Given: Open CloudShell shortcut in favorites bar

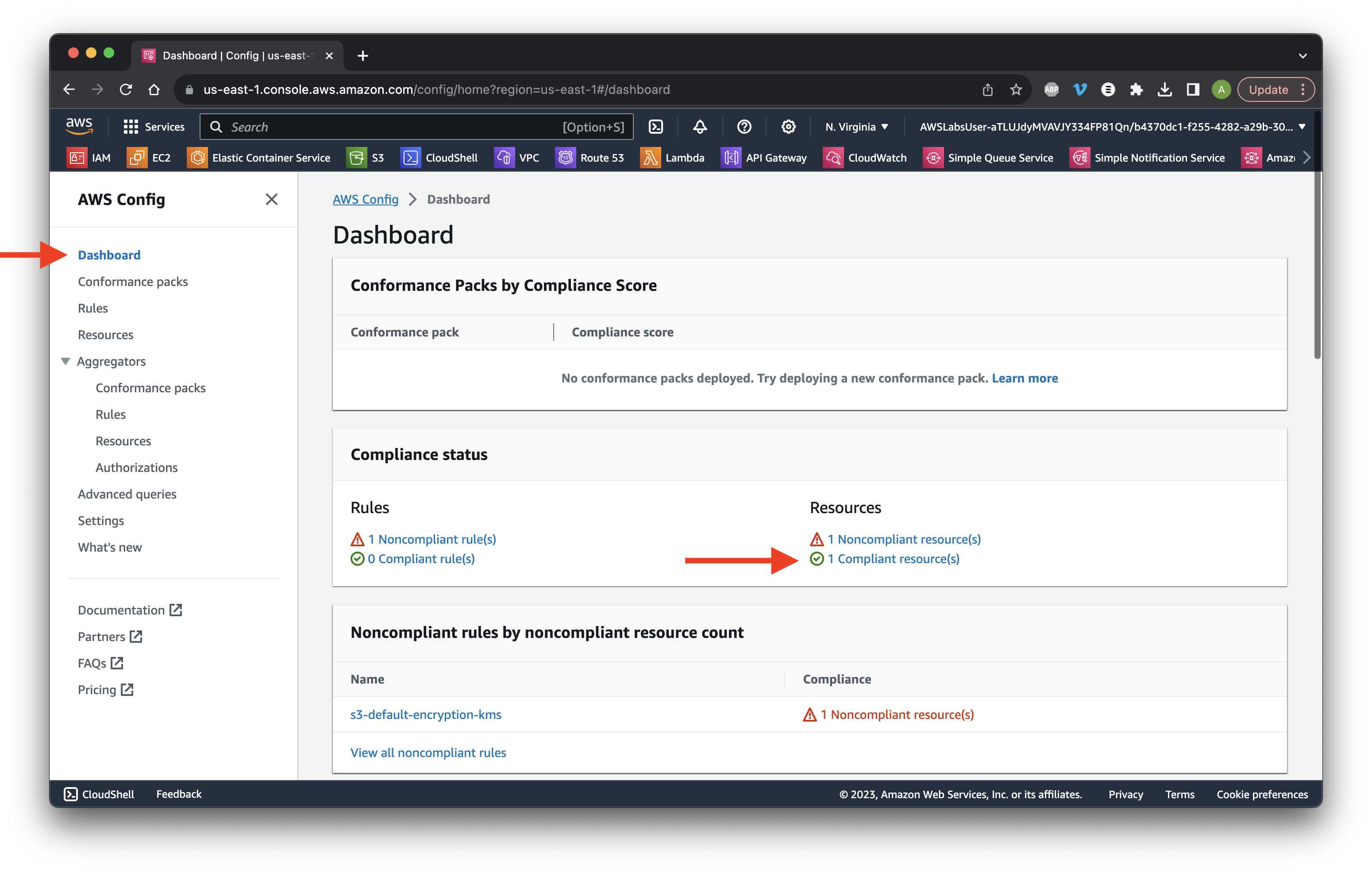Looking at the screenshot, I should coord(439,158).
